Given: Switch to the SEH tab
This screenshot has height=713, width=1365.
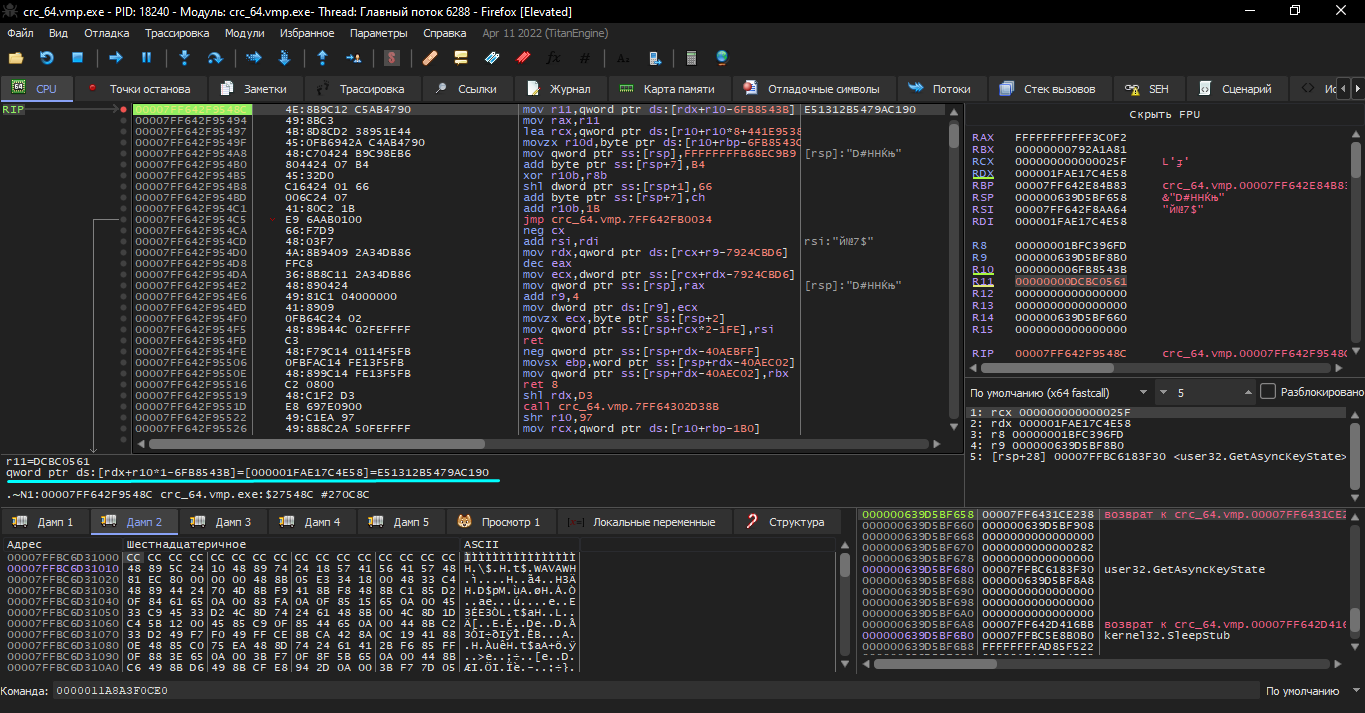Looking at the screenshot, I should coord(1148,89).
